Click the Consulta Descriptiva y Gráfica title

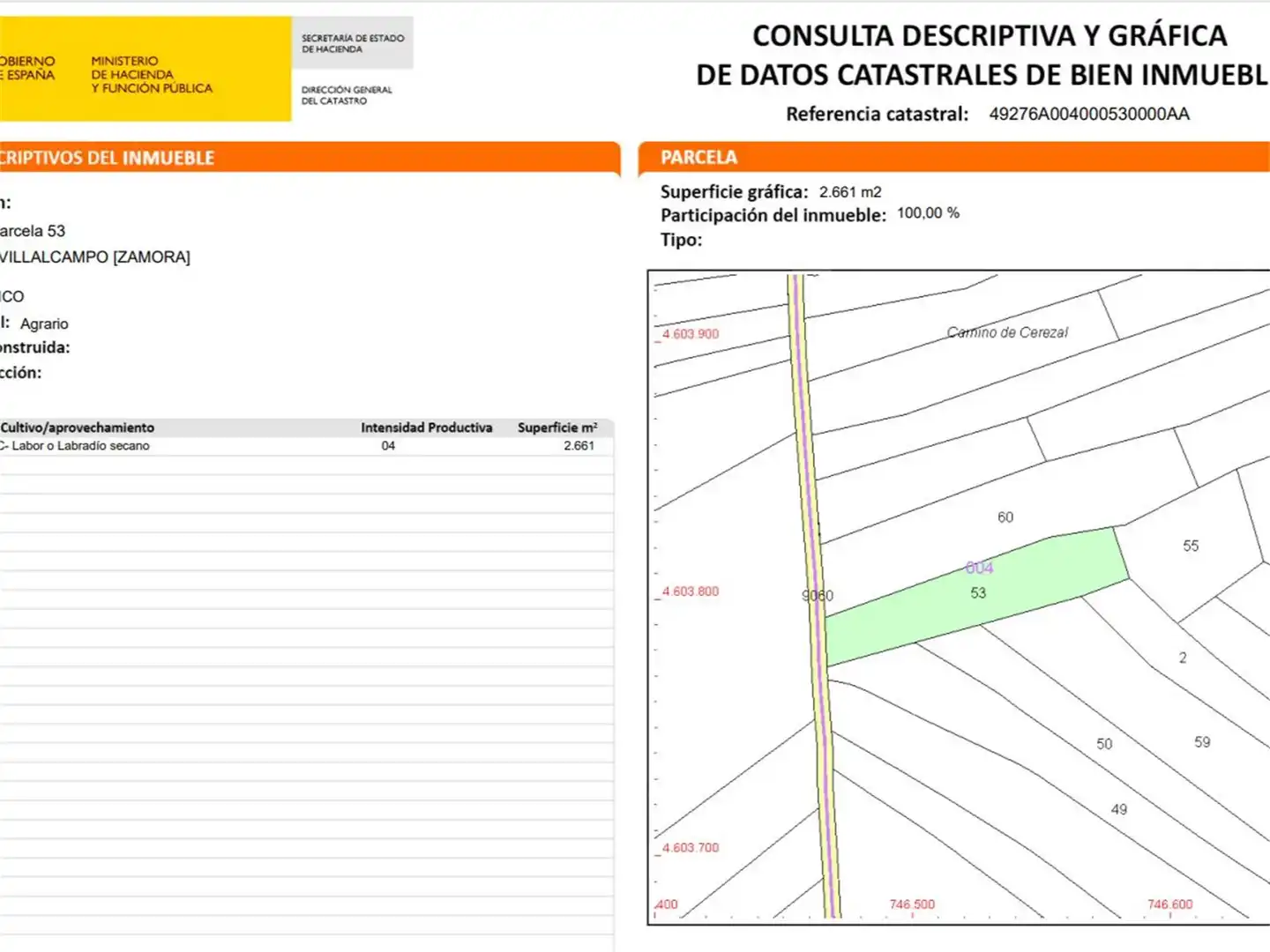(x=982, y=55)
